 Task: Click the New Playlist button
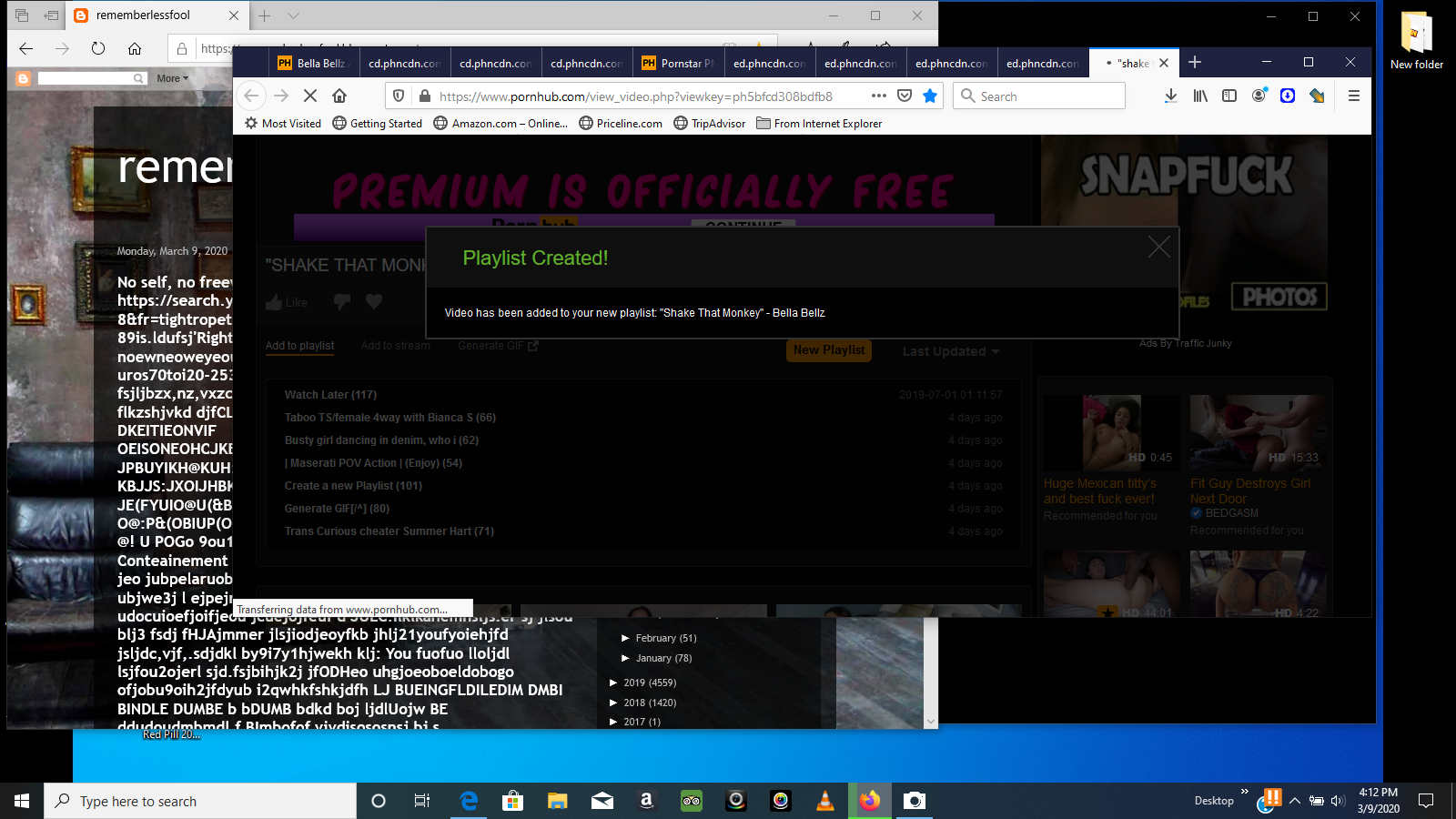click(x=829, y=350)
